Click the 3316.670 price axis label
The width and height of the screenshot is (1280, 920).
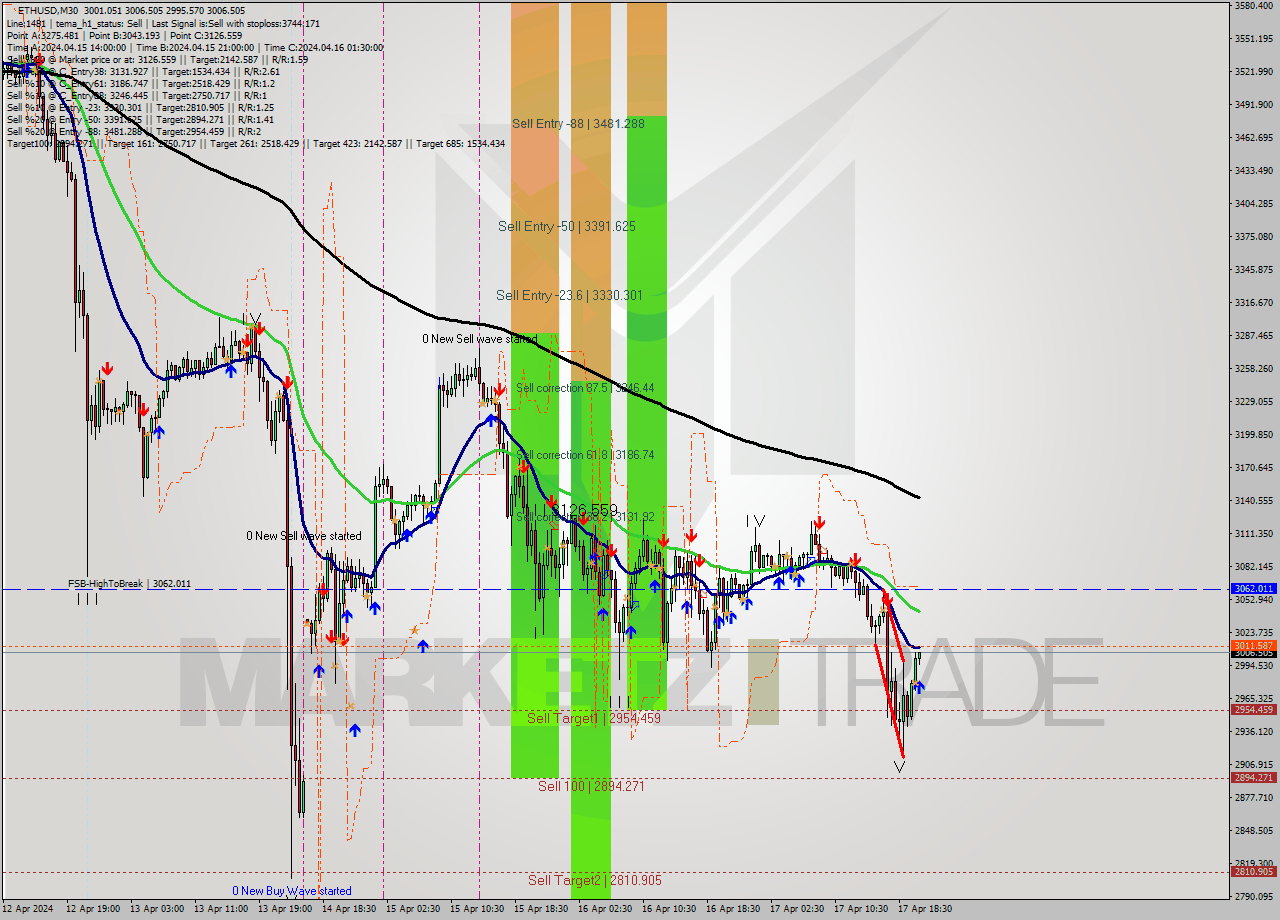(x=1253, y=302)
